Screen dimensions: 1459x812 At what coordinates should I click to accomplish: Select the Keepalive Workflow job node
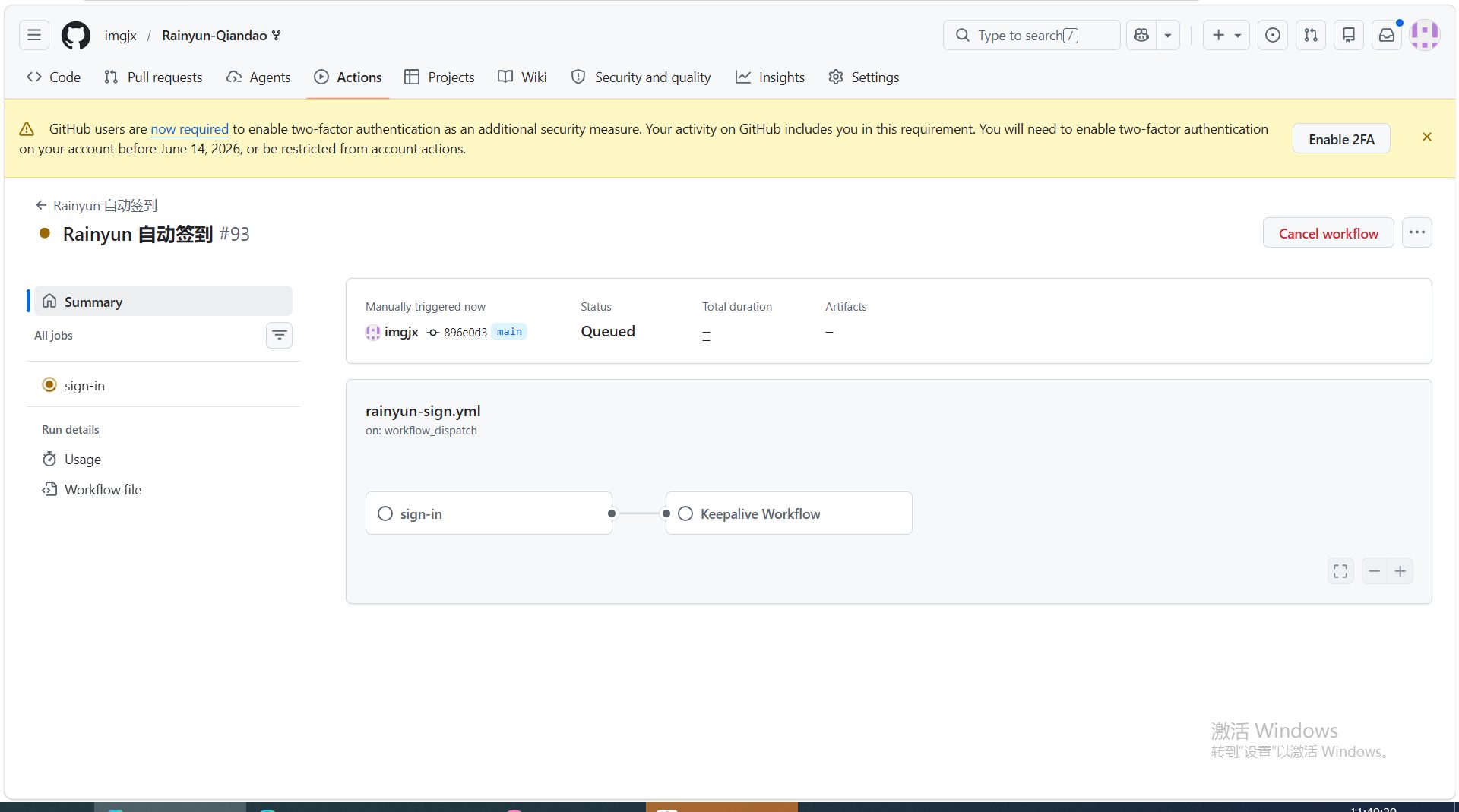point(789,513)
